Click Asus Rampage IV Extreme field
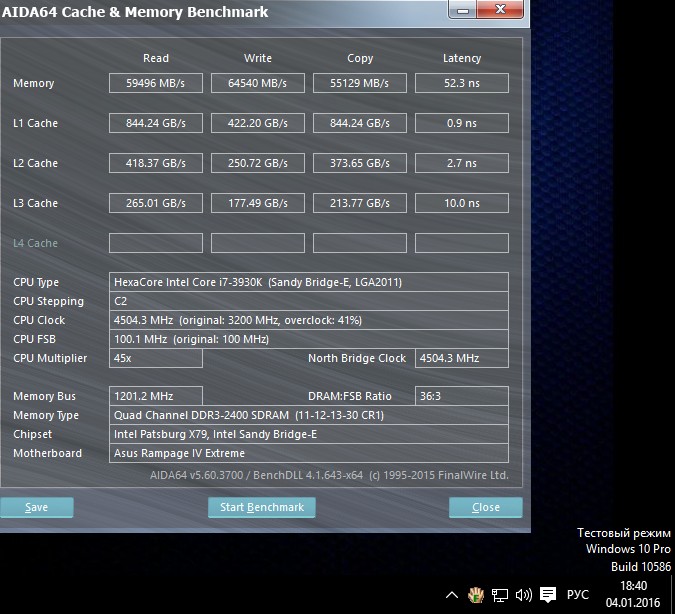Image resolution: width=675 pixels, height=614 pixels. pyautogui.click(x=309, y=453)
